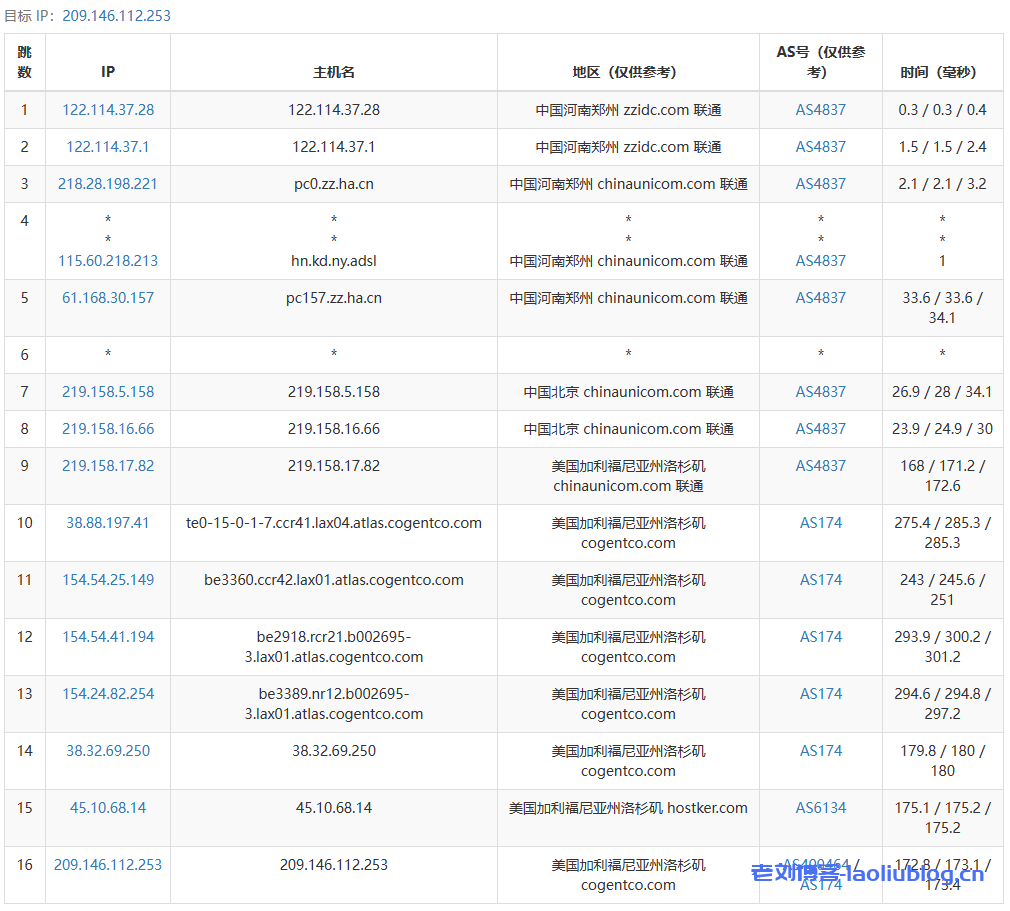Open IP link 219.158.16.66

108,429
